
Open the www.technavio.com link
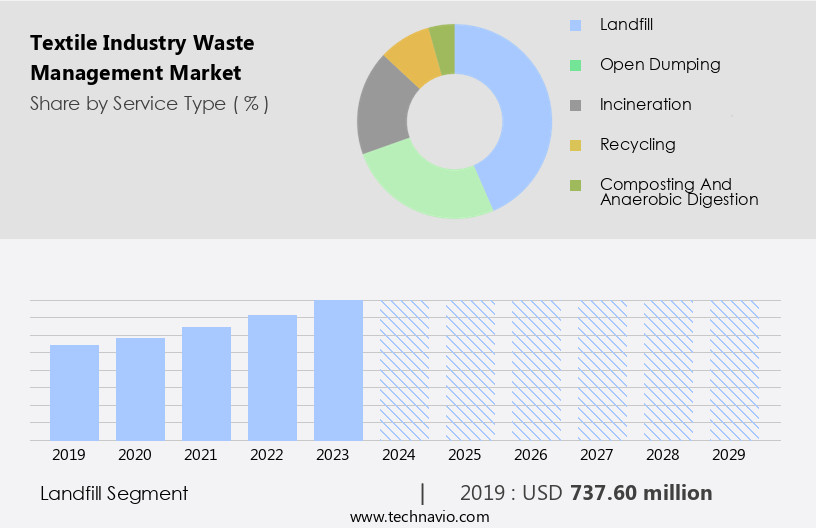[419, 516]
